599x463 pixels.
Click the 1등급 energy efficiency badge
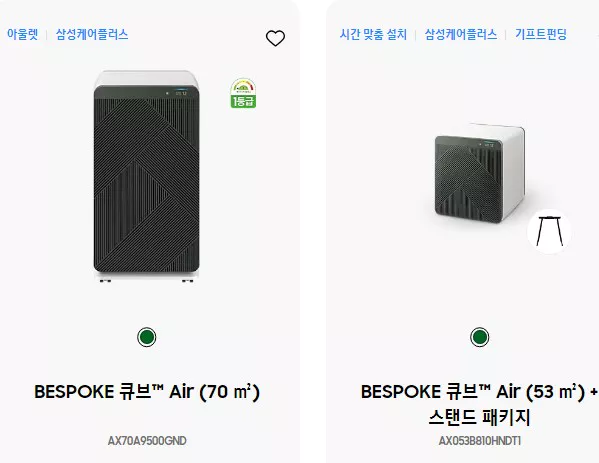click(243, 93)
